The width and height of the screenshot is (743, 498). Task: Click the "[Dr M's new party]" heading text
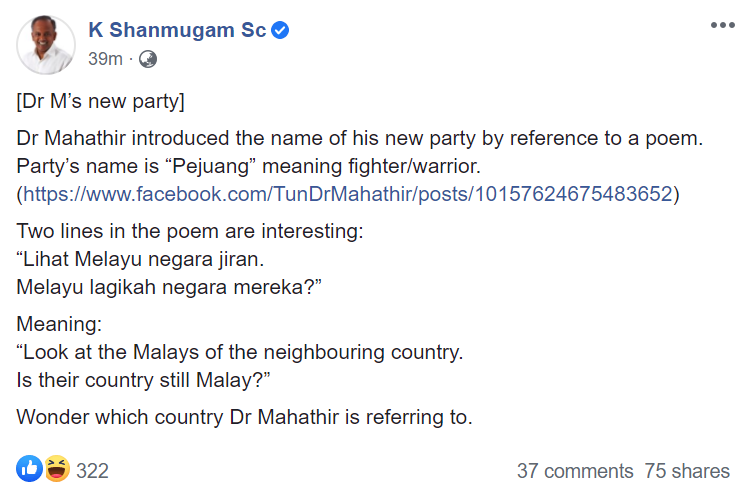(x=100, y=102)
